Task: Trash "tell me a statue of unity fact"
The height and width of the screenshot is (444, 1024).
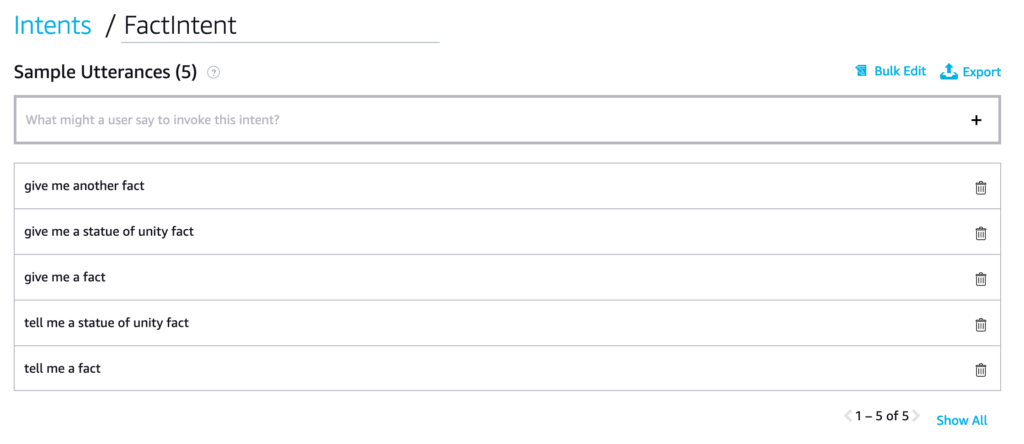Action: coord(980,324)
